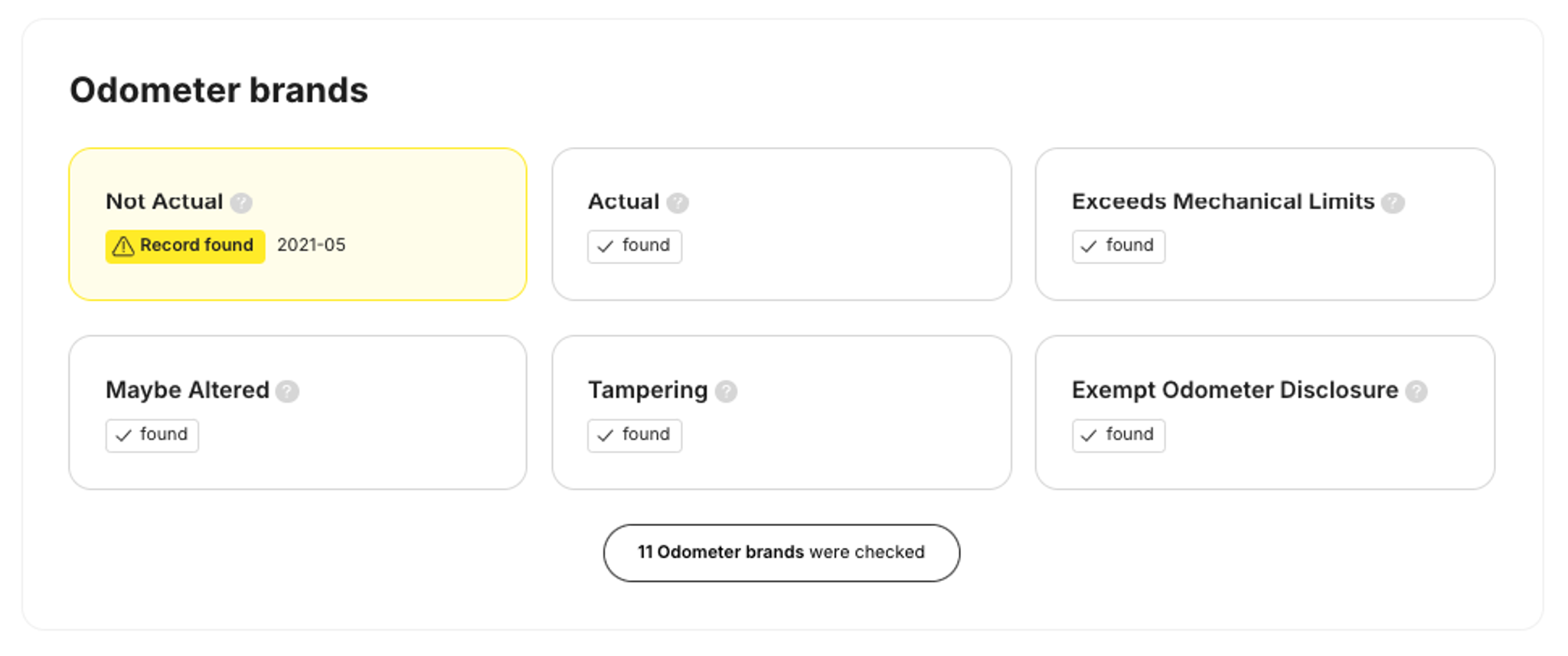This screenshot has height=656, width=1568.
Task: Select the Not Actual card title
Action: coord(164,201)
